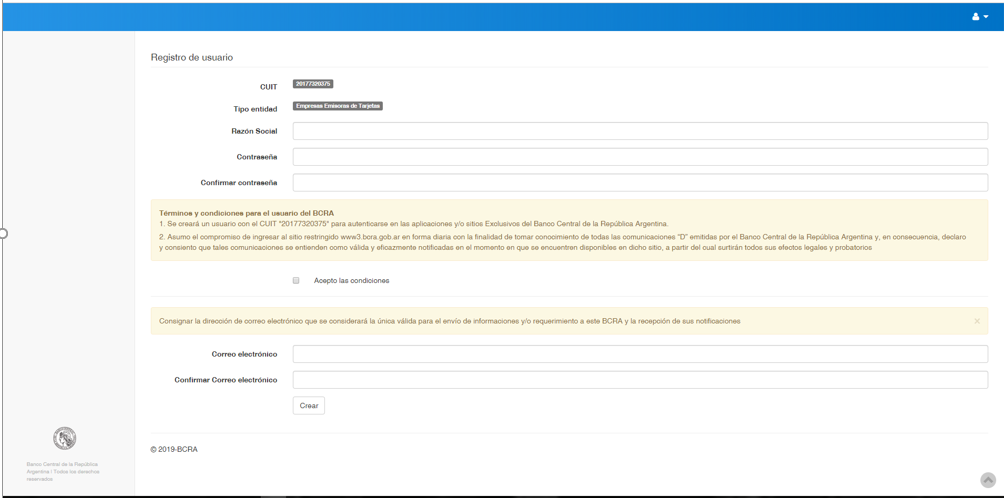Click the © 2019-BCRA footer text
The width and height of the screenshot is (1004, 498).
(x=174, y=450)
